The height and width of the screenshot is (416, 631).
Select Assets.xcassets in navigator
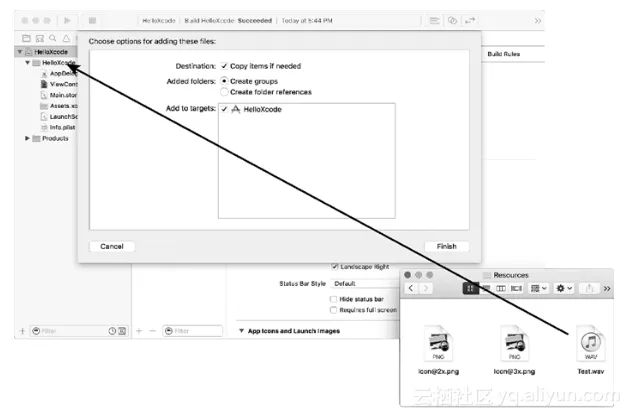pyautogui.click(x=59, y=106)
